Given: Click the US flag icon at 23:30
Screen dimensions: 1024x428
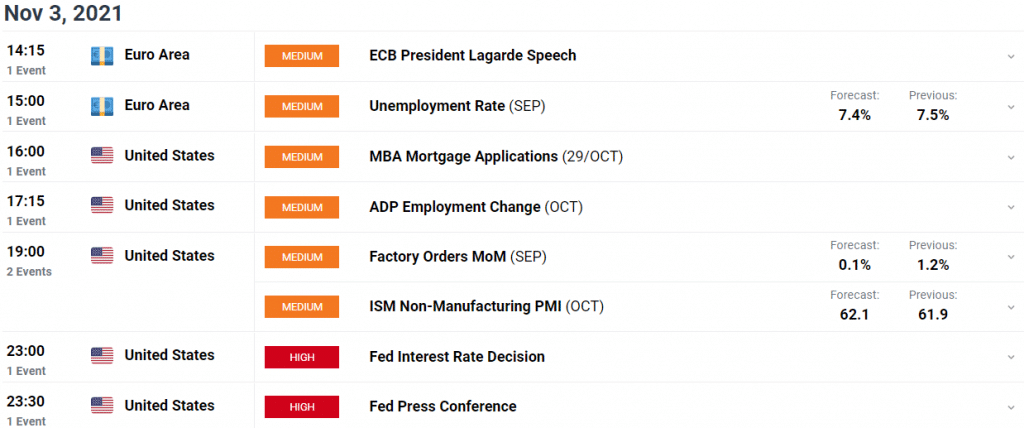Looking at the screenshot, I should click(x=102, y=406).
